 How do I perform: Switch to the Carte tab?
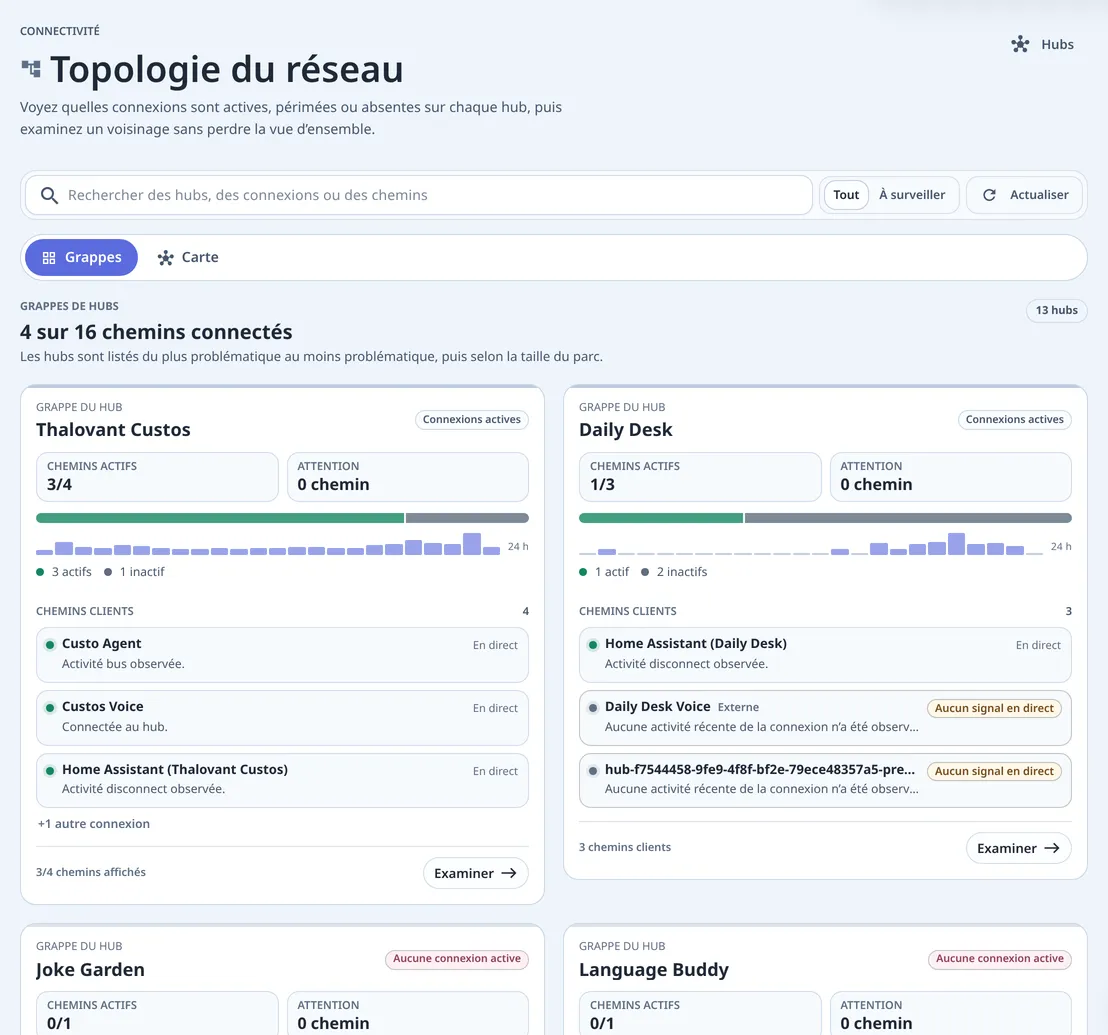(188, 257)
